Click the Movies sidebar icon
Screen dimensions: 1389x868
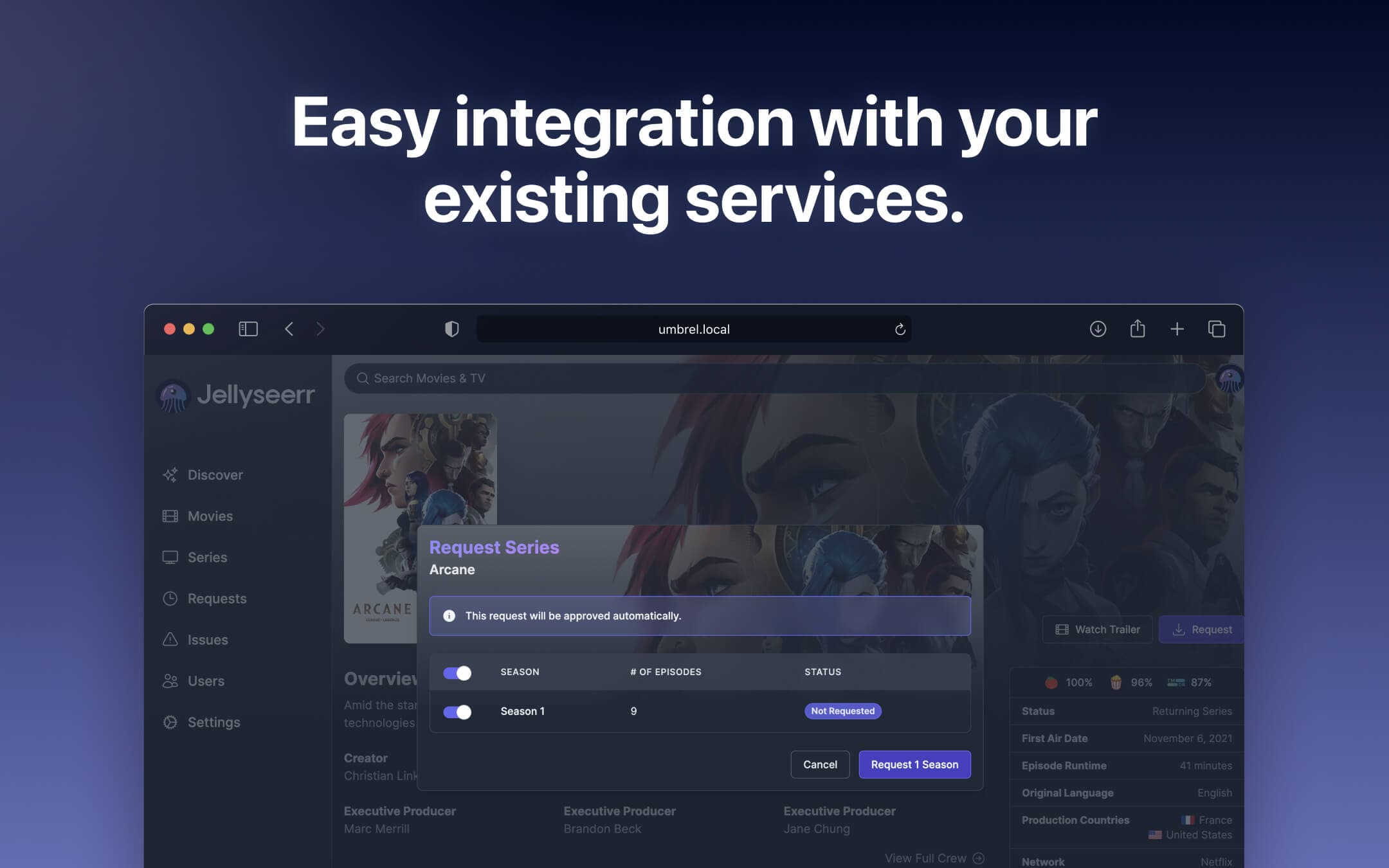point(170,516)
